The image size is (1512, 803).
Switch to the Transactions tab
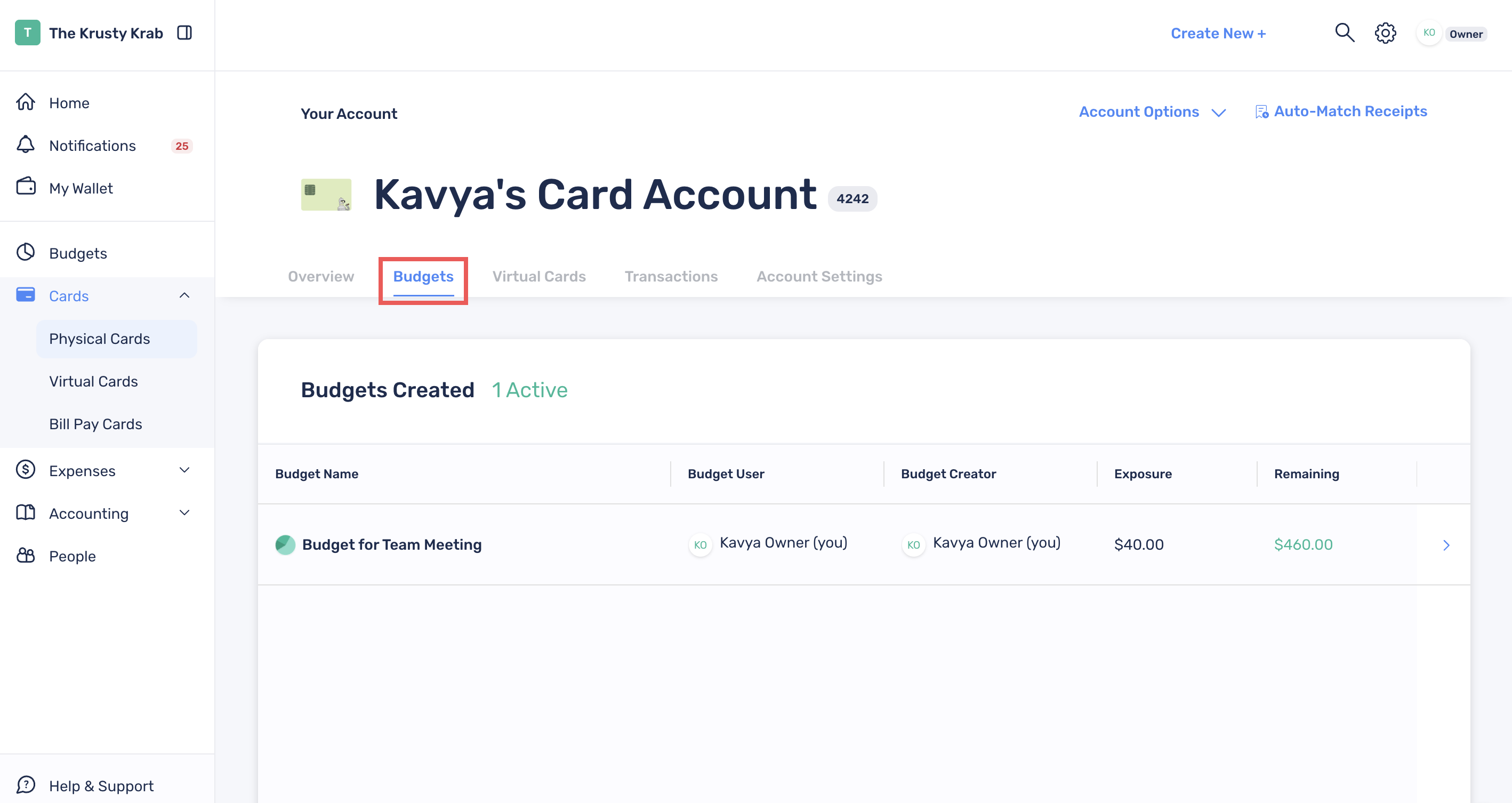tap(671, 276)
